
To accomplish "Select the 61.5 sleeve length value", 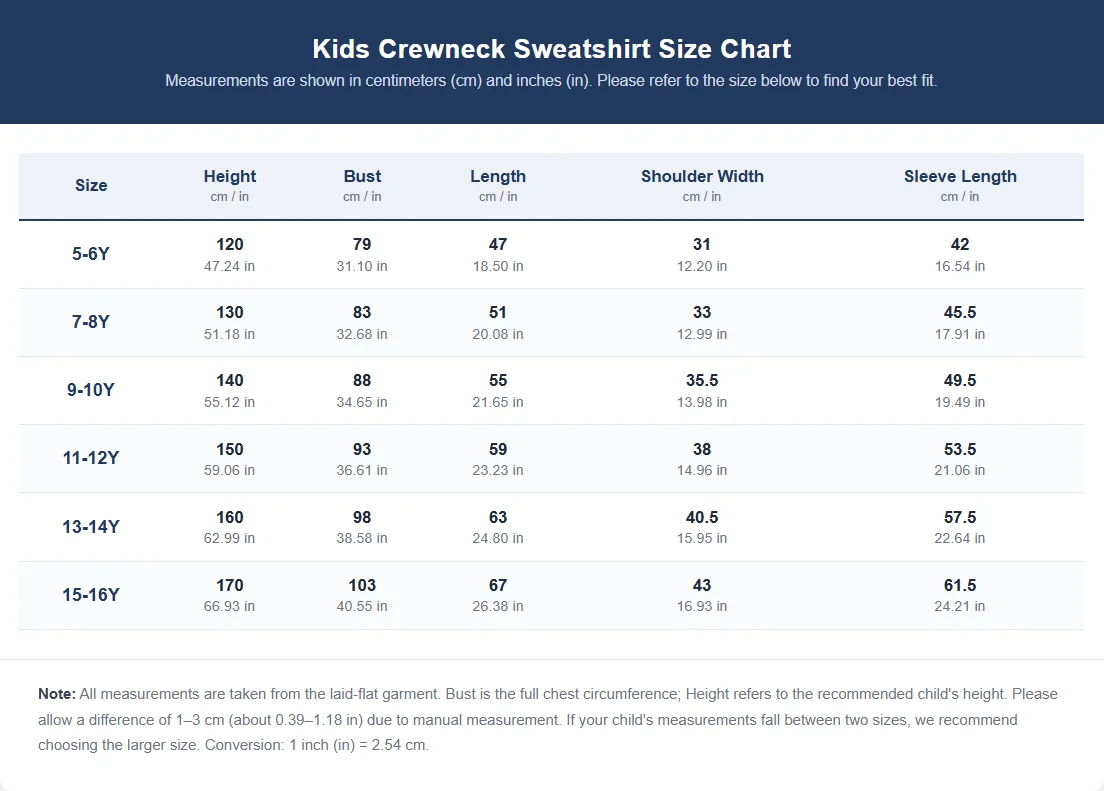I will click(960, 585).
